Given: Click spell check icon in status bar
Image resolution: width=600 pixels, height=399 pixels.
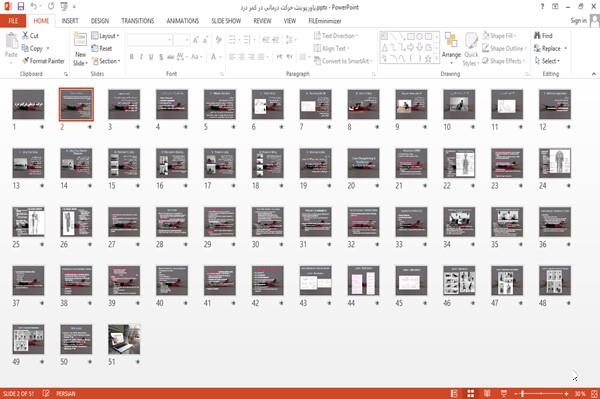Looking at the screenshot, I should pos(46,393).
